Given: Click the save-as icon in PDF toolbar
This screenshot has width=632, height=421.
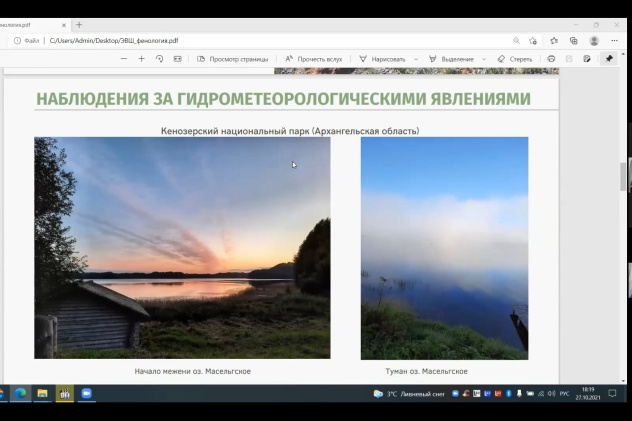Looking at the screenshot, I should [587, 59].
